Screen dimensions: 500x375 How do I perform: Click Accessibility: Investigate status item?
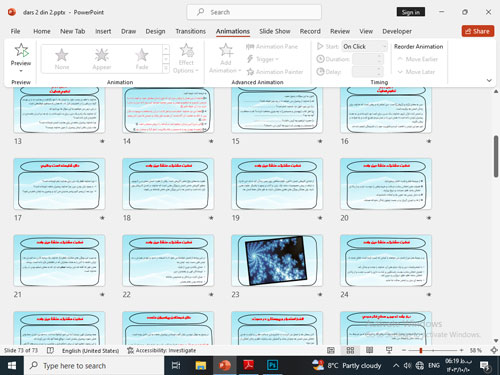point(162,350)
